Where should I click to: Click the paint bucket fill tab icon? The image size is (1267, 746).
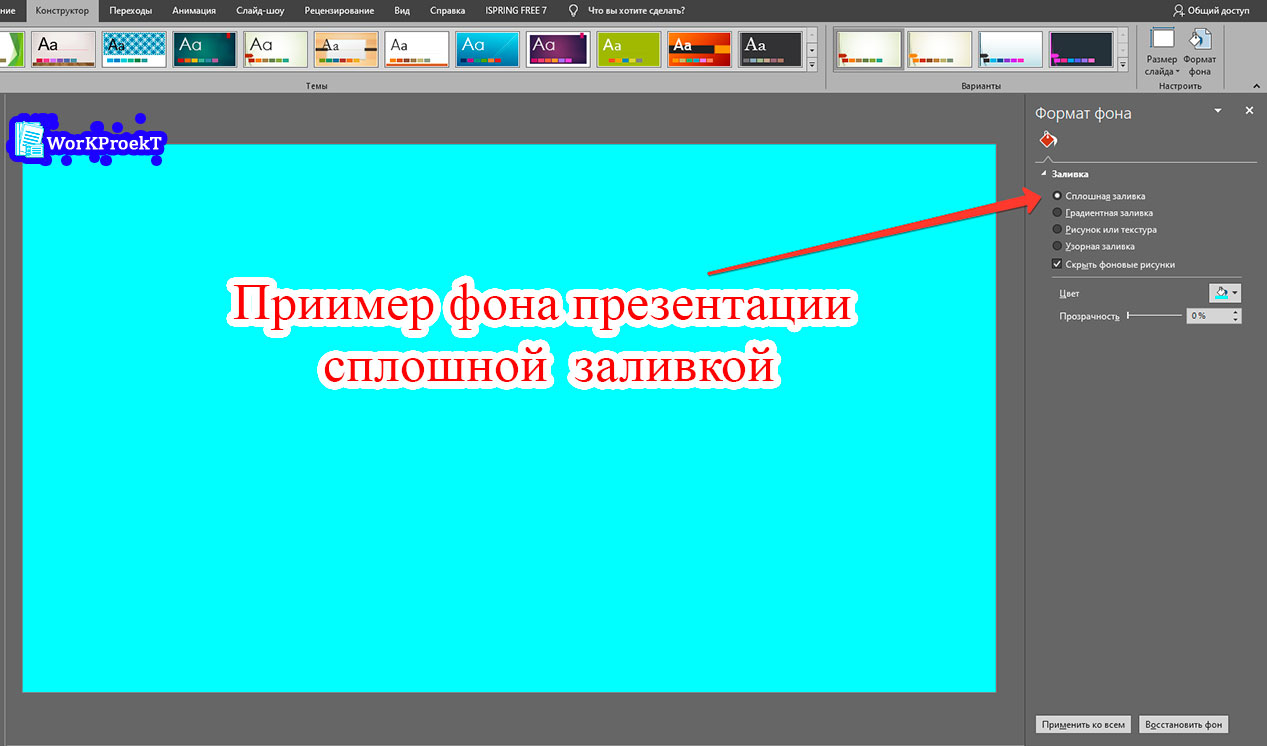[1047, 139]
